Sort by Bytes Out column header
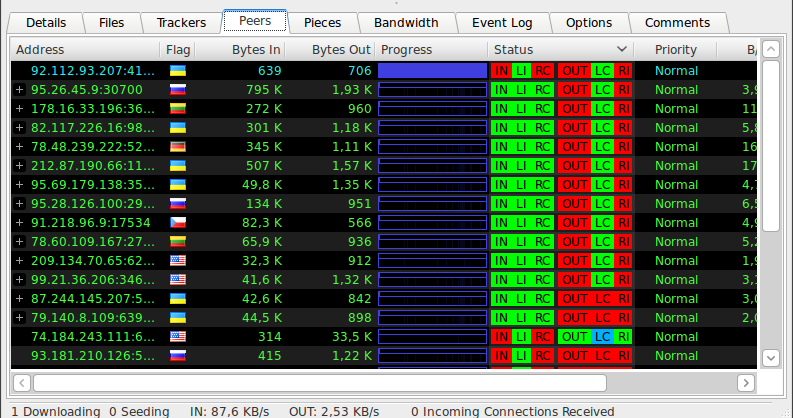 (331, 50)
